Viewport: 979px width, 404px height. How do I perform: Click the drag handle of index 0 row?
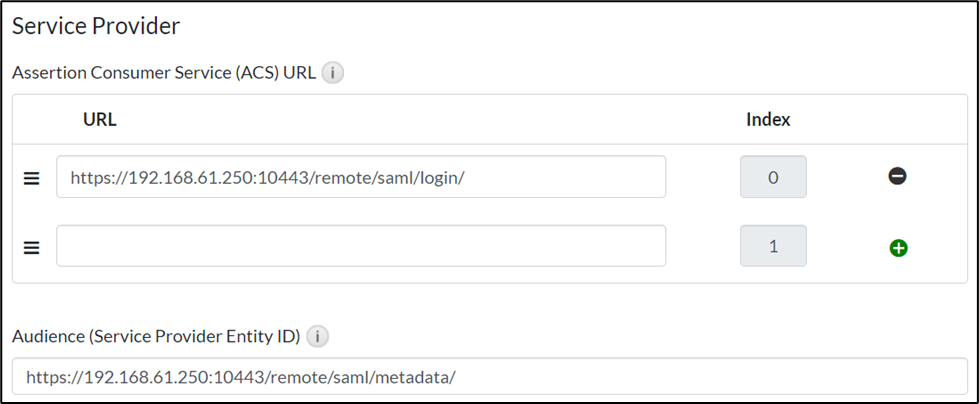(31, 178)
